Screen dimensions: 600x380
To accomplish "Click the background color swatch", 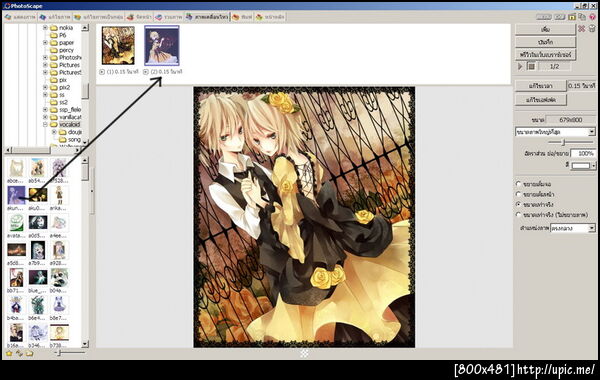I will 581,165.
